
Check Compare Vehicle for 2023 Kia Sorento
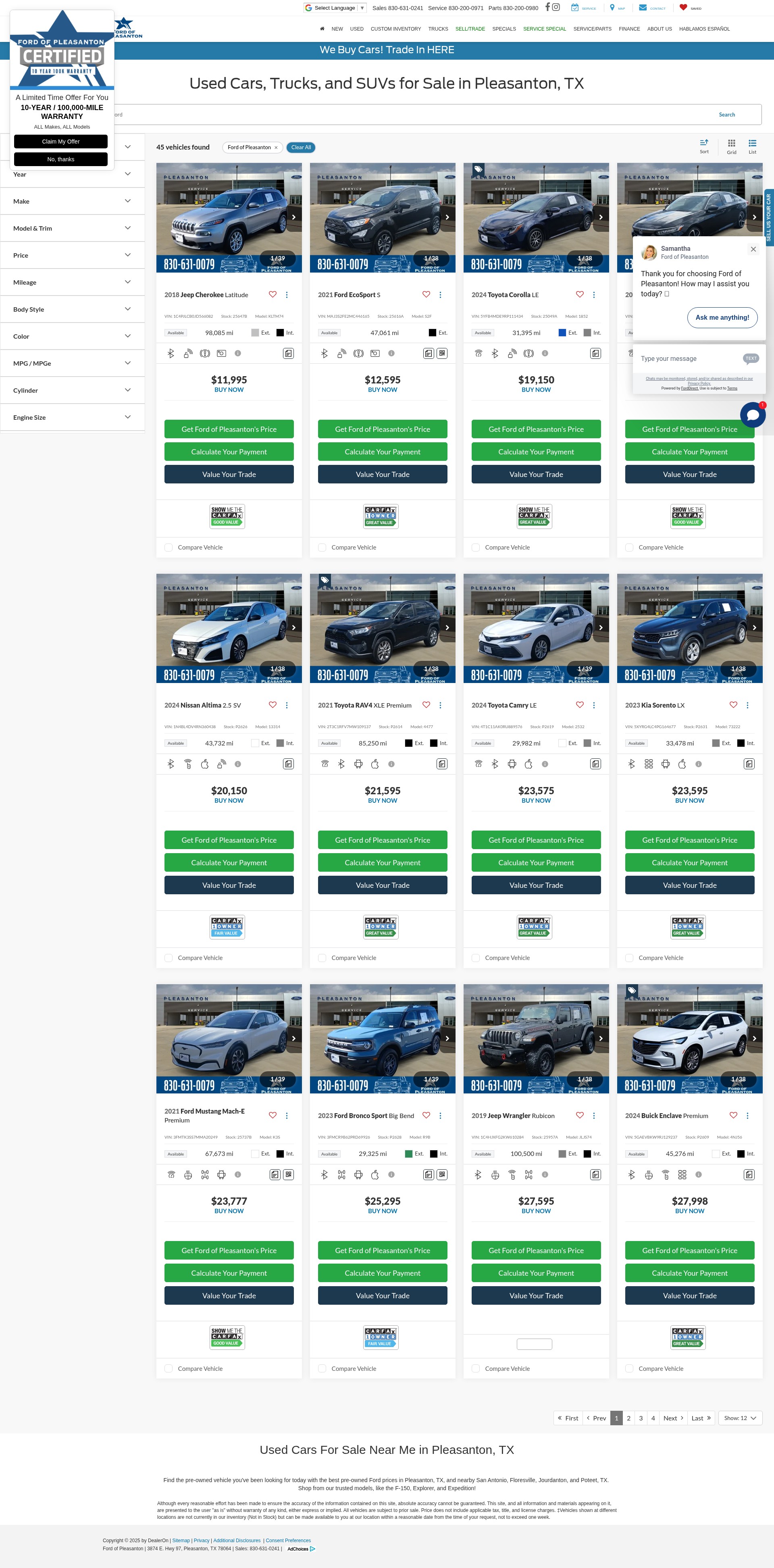pyautogui.click(x=629, y=958)
